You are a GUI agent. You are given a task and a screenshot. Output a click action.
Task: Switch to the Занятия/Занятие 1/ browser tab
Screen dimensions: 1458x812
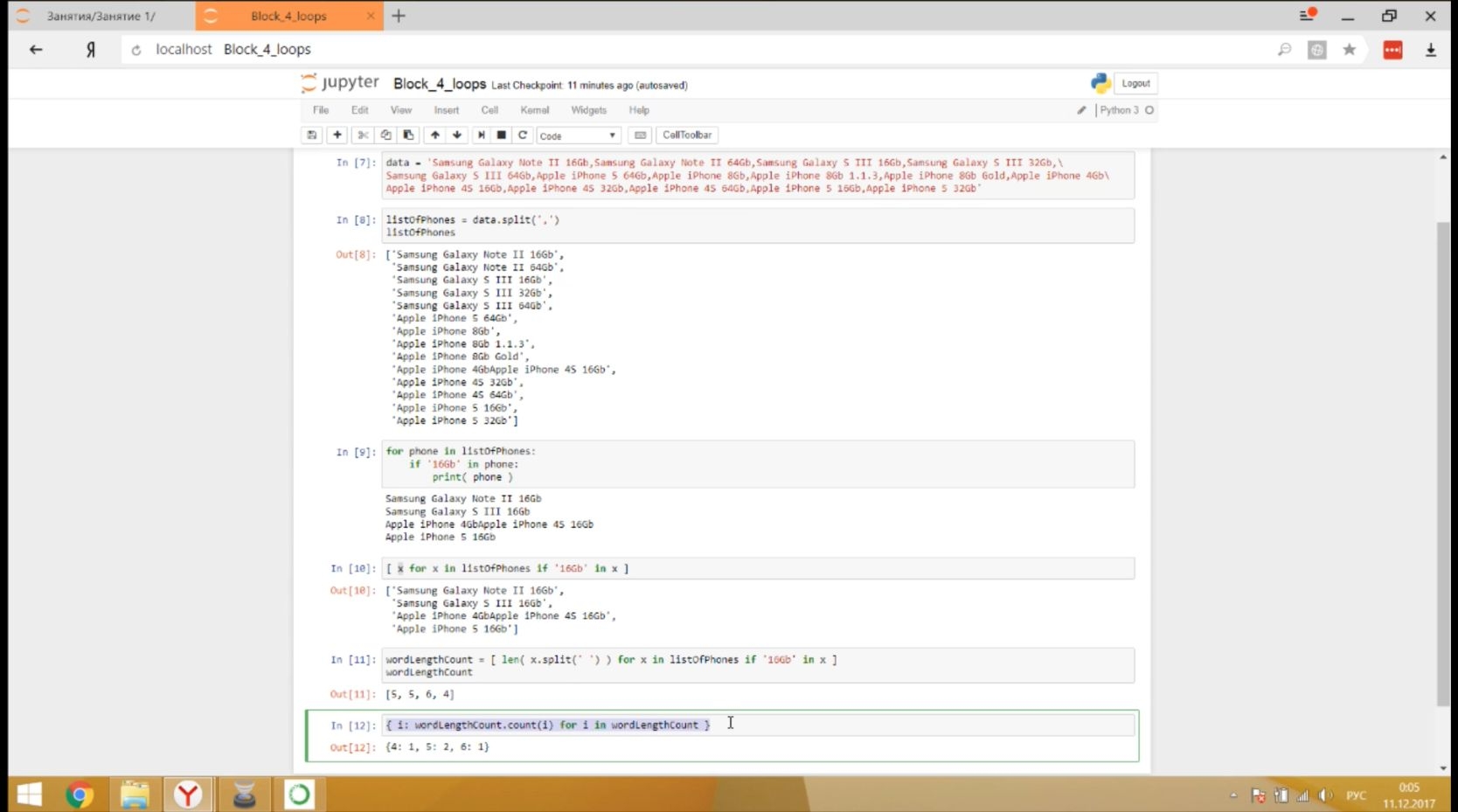tap(101, 16)
